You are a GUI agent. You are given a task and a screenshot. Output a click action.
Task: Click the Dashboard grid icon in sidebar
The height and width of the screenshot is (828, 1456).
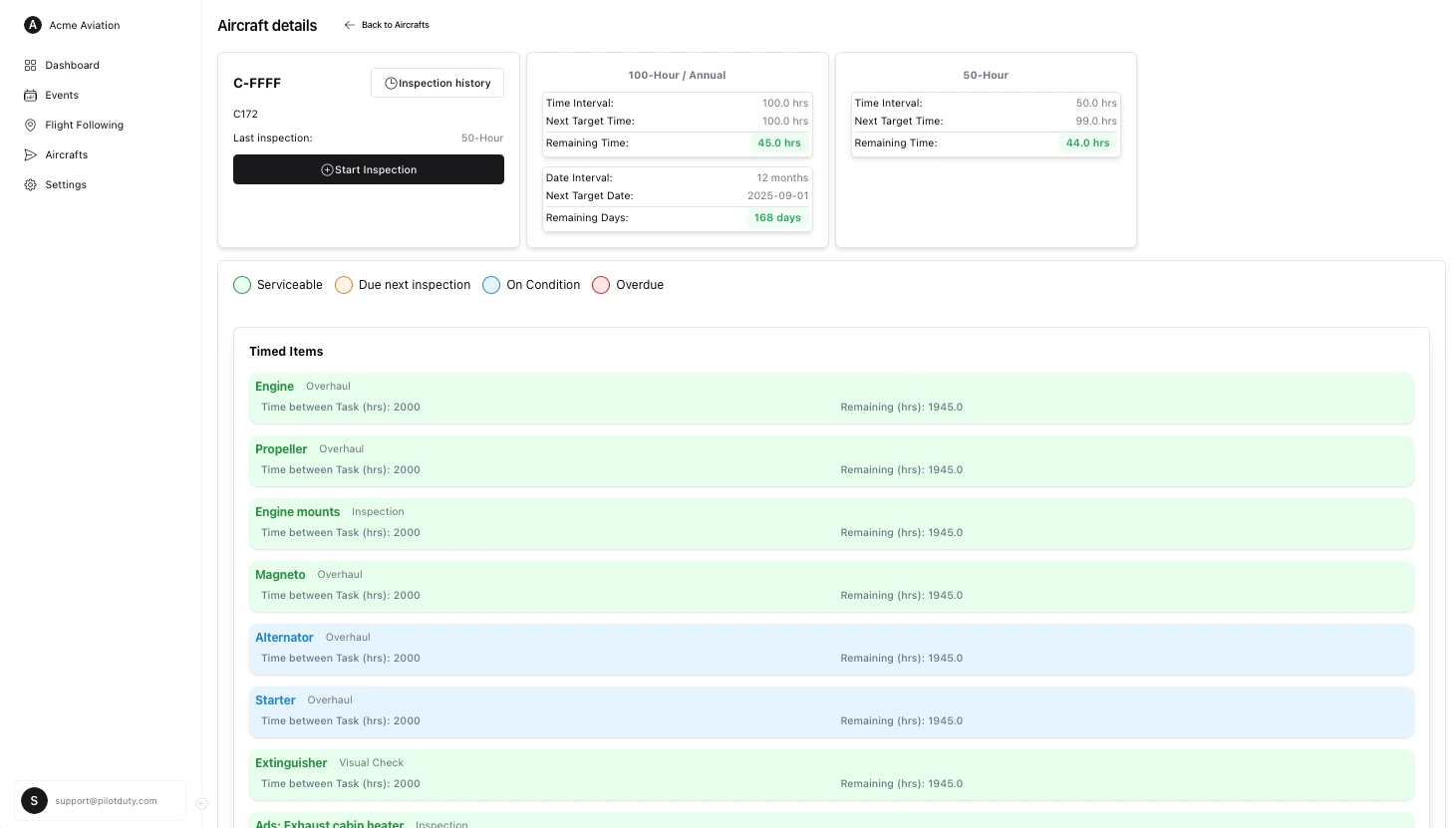(30, 65)
